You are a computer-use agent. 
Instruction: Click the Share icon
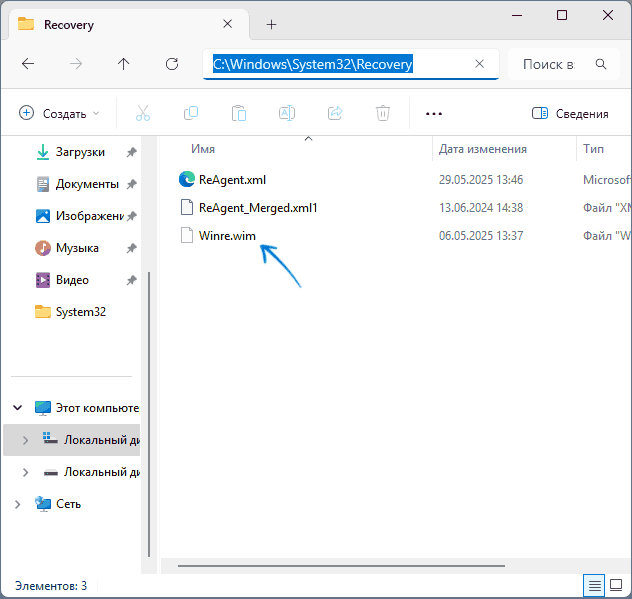335,113
